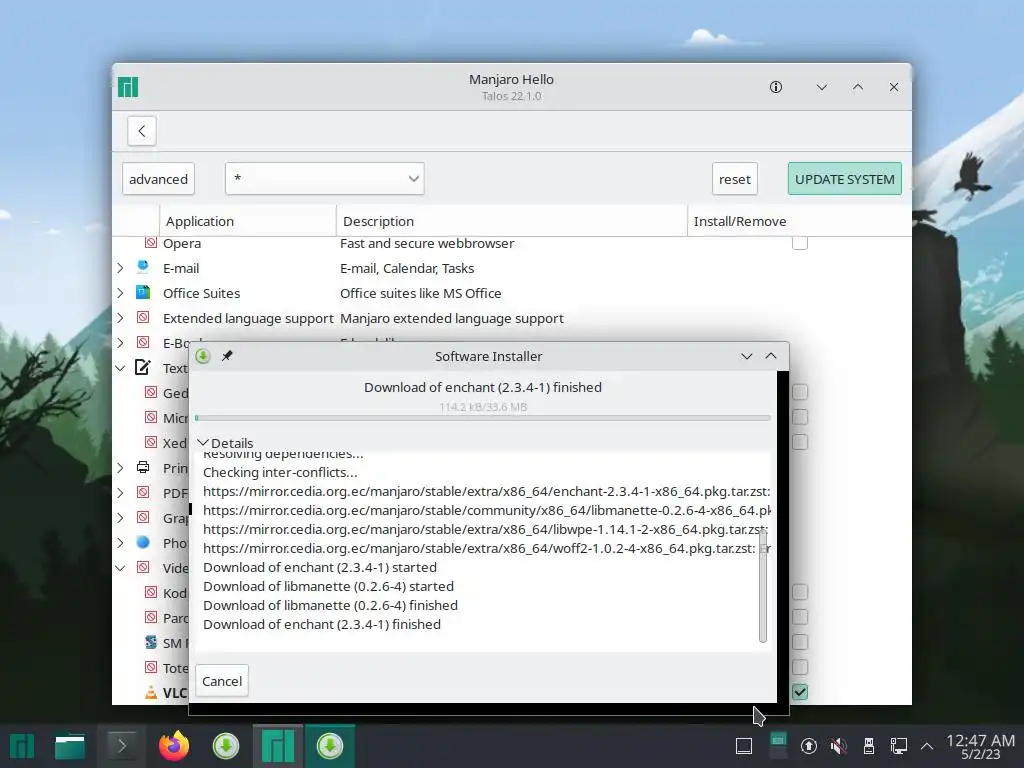This screenshot has height=768, width=1024.
Task: Toggle the Gedit install checkbox
Action: coord(800,392)
